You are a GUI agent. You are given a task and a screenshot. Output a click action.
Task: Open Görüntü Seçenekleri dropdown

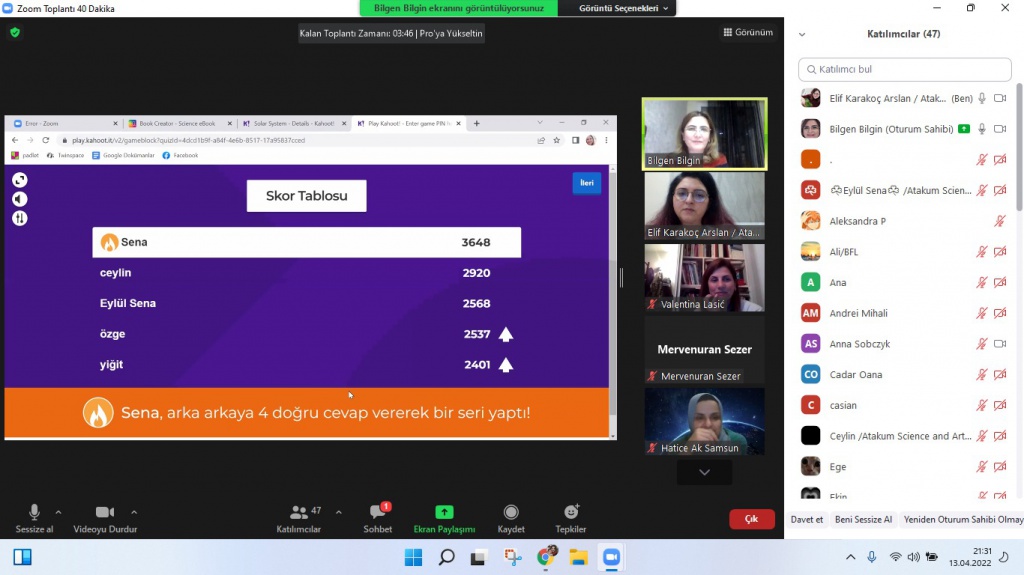(624, 8)
